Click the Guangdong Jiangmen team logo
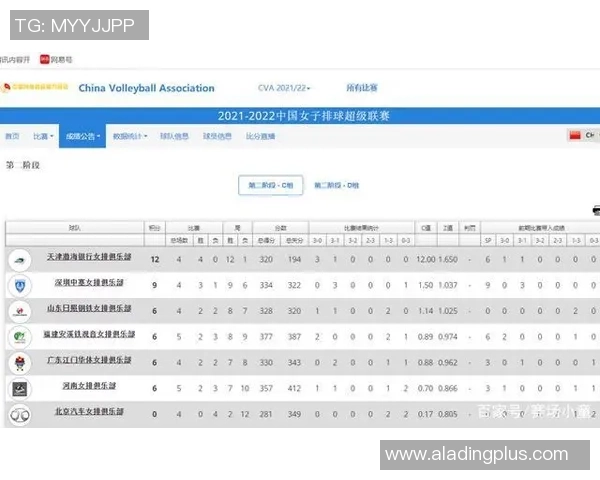This screenshot has width=600, height=480. click(19, 362)
